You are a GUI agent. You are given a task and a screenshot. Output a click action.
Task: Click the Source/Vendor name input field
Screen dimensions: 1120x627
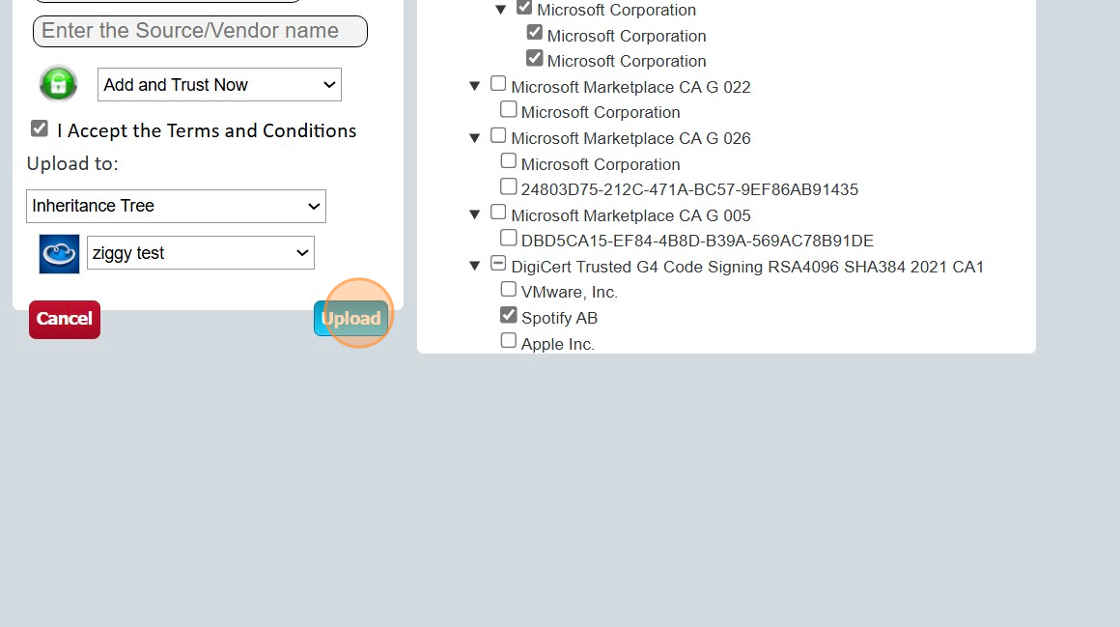[x=199, y=31]
